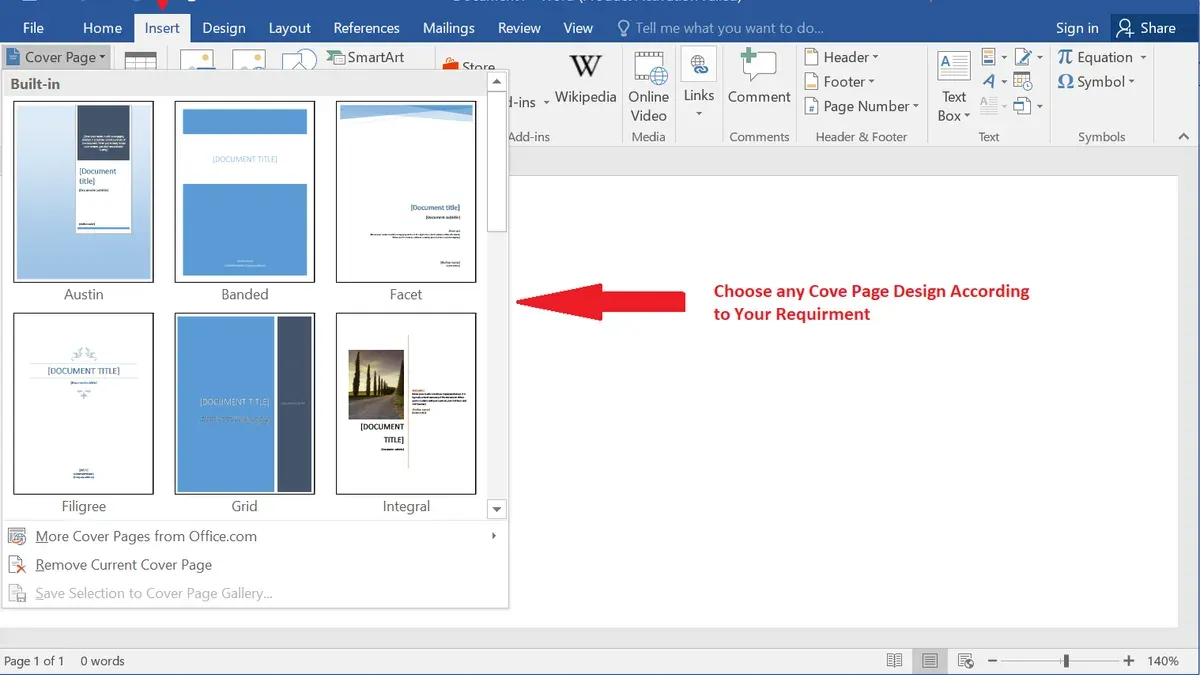The image size is (1200, 675).
Task: Switch to Web Layout view
Action: point(966,661)
